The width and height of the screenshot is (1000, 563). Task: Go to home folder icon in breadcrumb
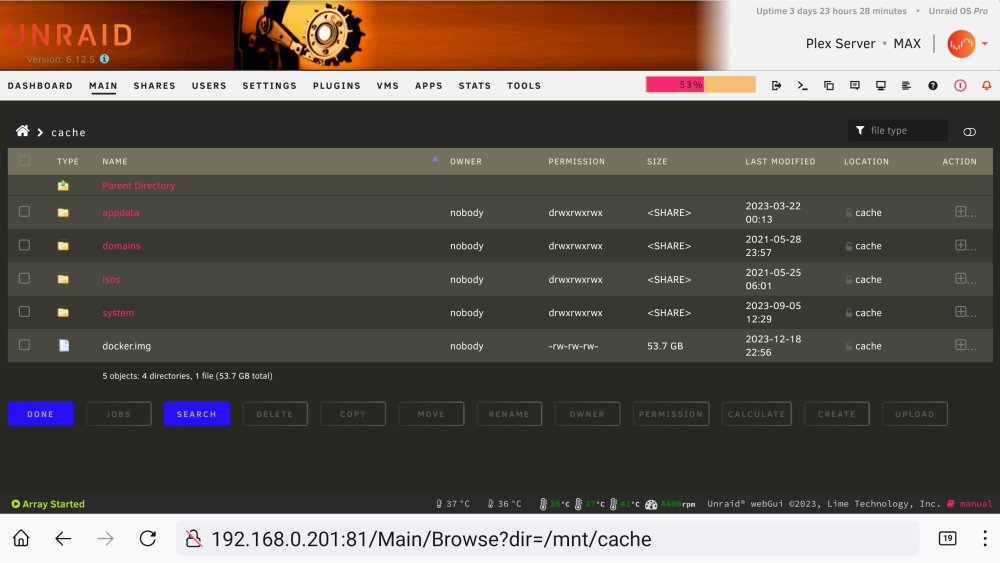(x=22, y=131)
